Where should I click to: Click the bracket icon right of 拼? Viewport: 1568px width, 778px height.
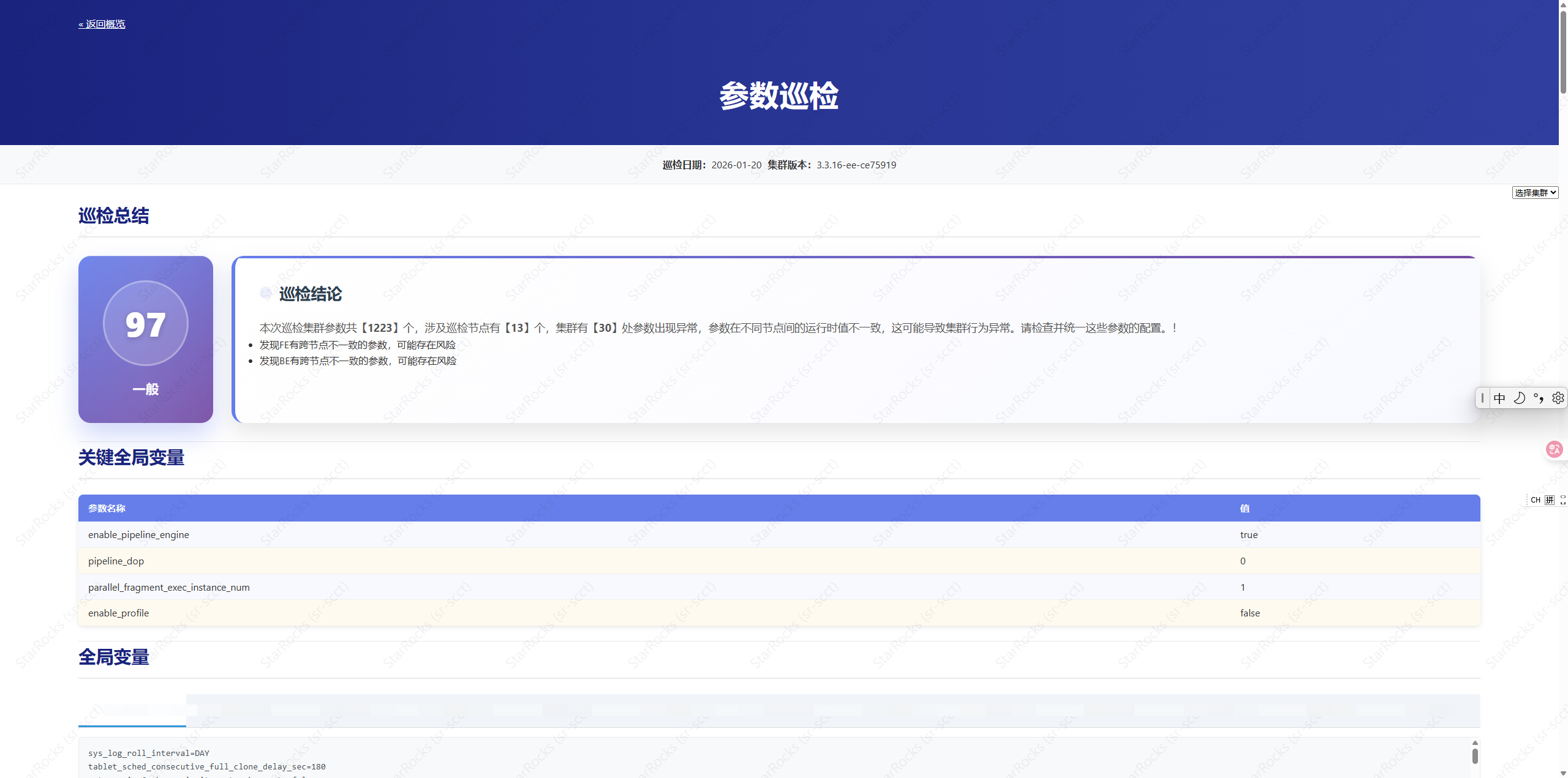1562,500
